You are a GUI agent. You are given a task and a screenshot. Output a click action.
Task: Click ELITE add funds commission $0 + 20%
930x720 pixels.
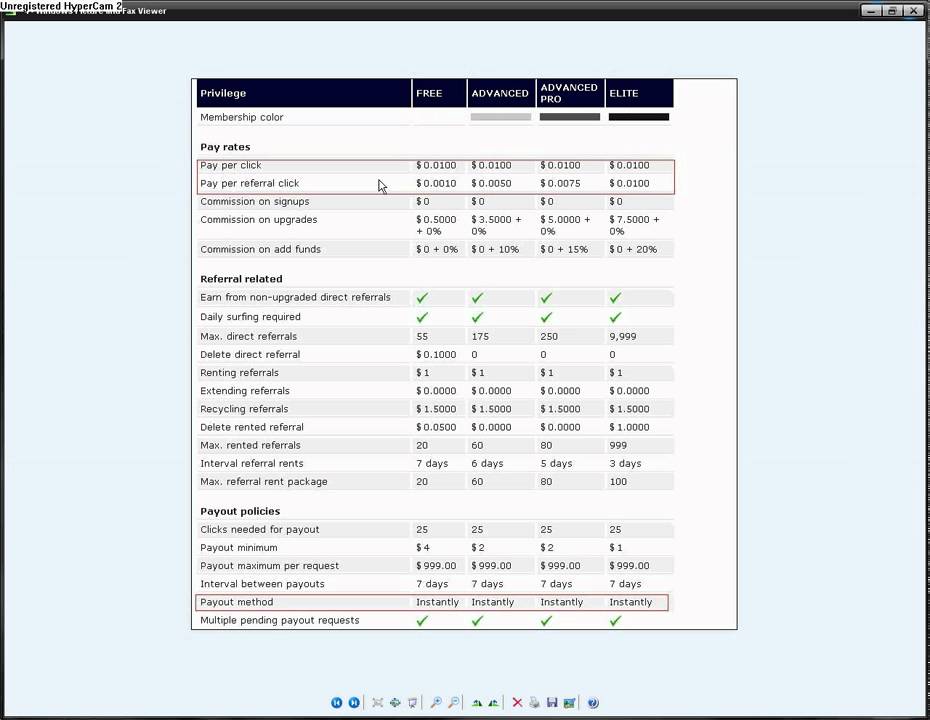[633, 249]
